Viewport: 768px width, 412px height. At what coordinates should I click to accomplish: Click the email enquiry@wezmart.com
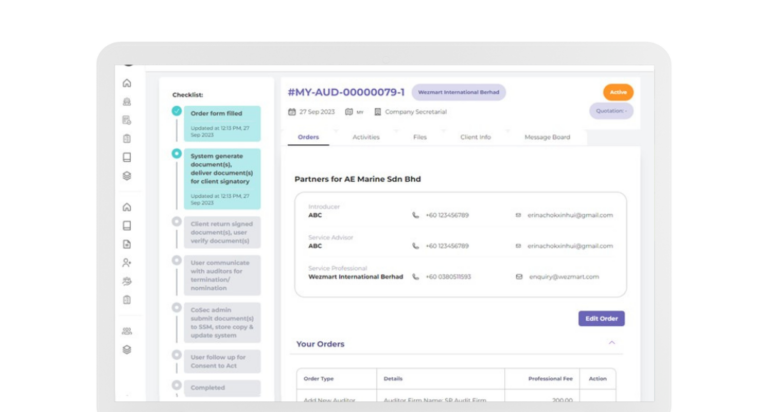tap(564, 277)
